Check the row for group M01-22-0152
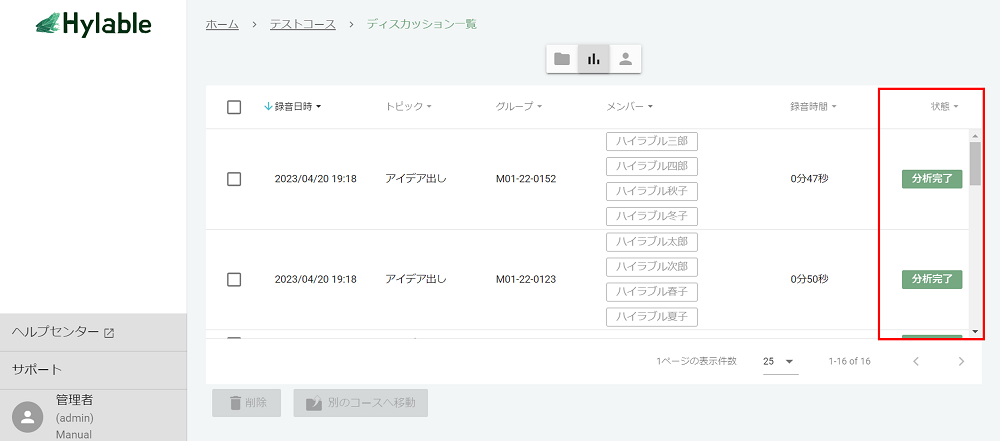Image resolution: width=1000 pixels, height=441 pixels. [x=234, y=179]
